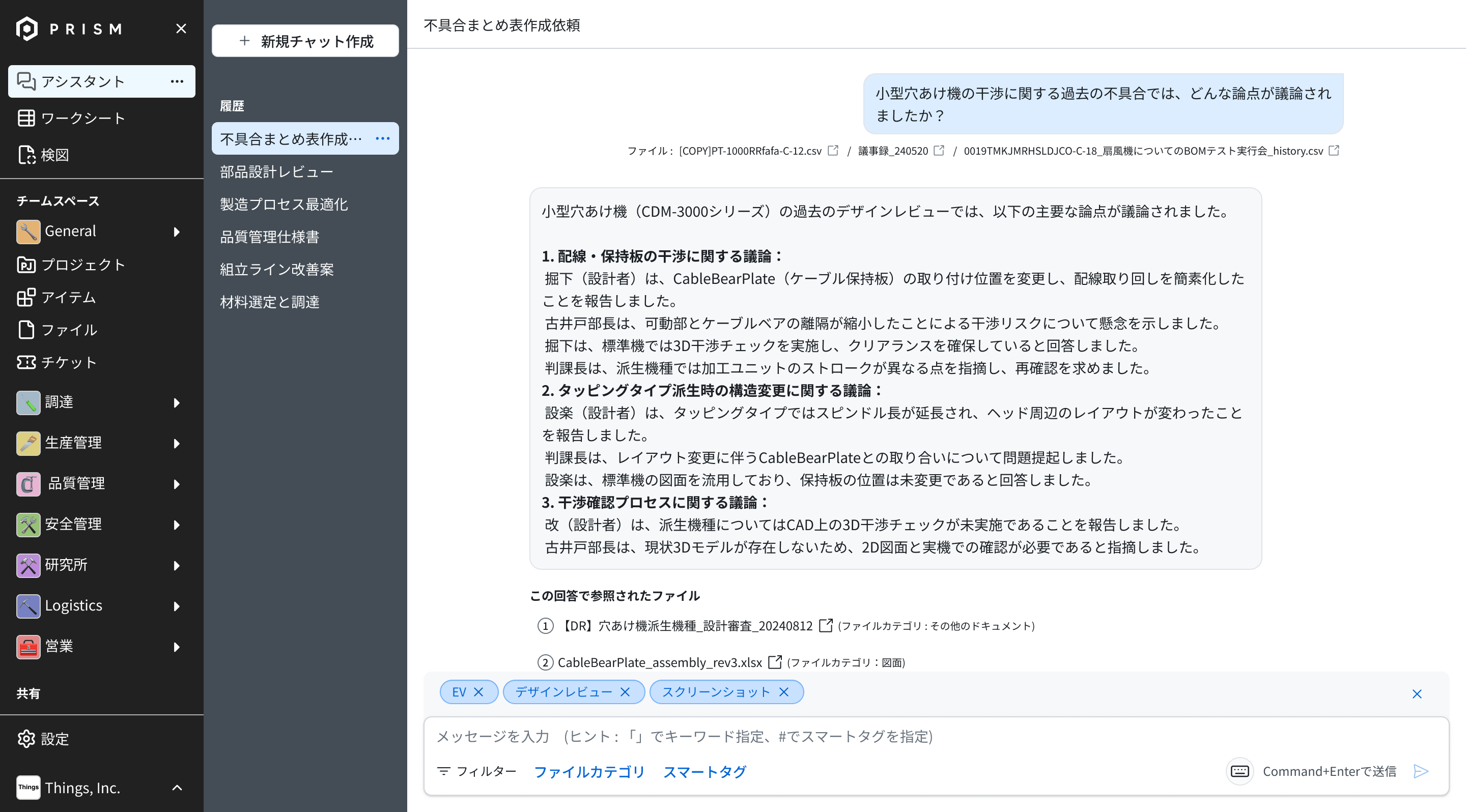This screenshot has height=812, width=1466.
Task: Click the 研究所 team icon
Action: point(28,565)
